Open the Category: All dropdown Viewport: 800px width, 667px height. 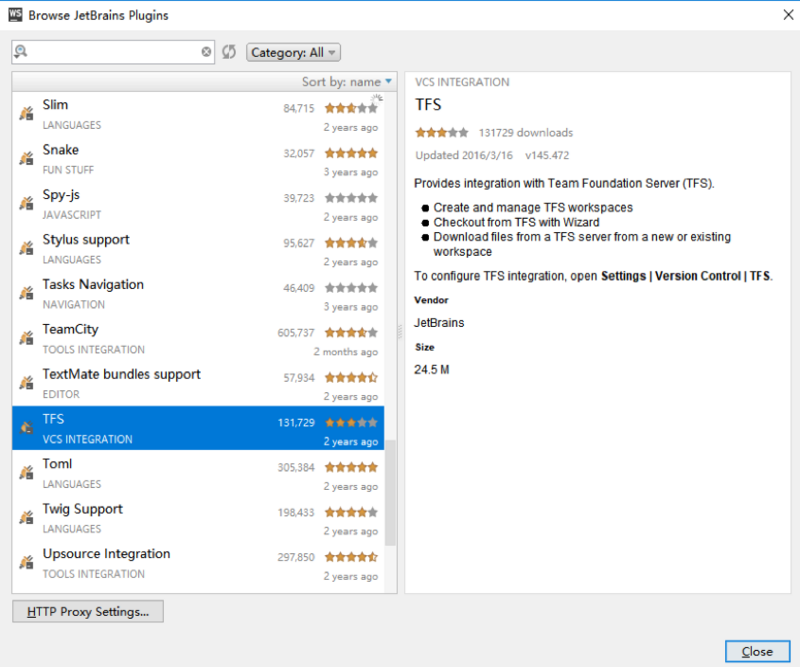tap(293, 53)
